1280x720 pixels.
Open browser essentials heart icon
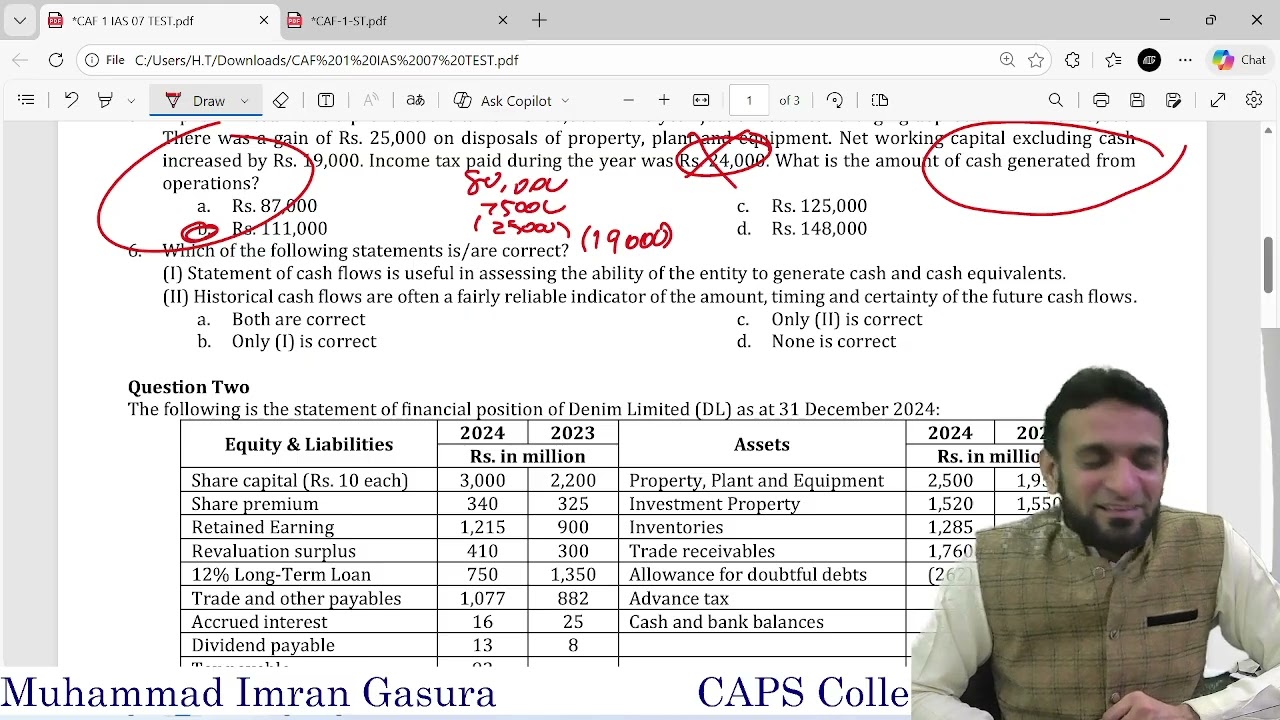point(1113,60)
